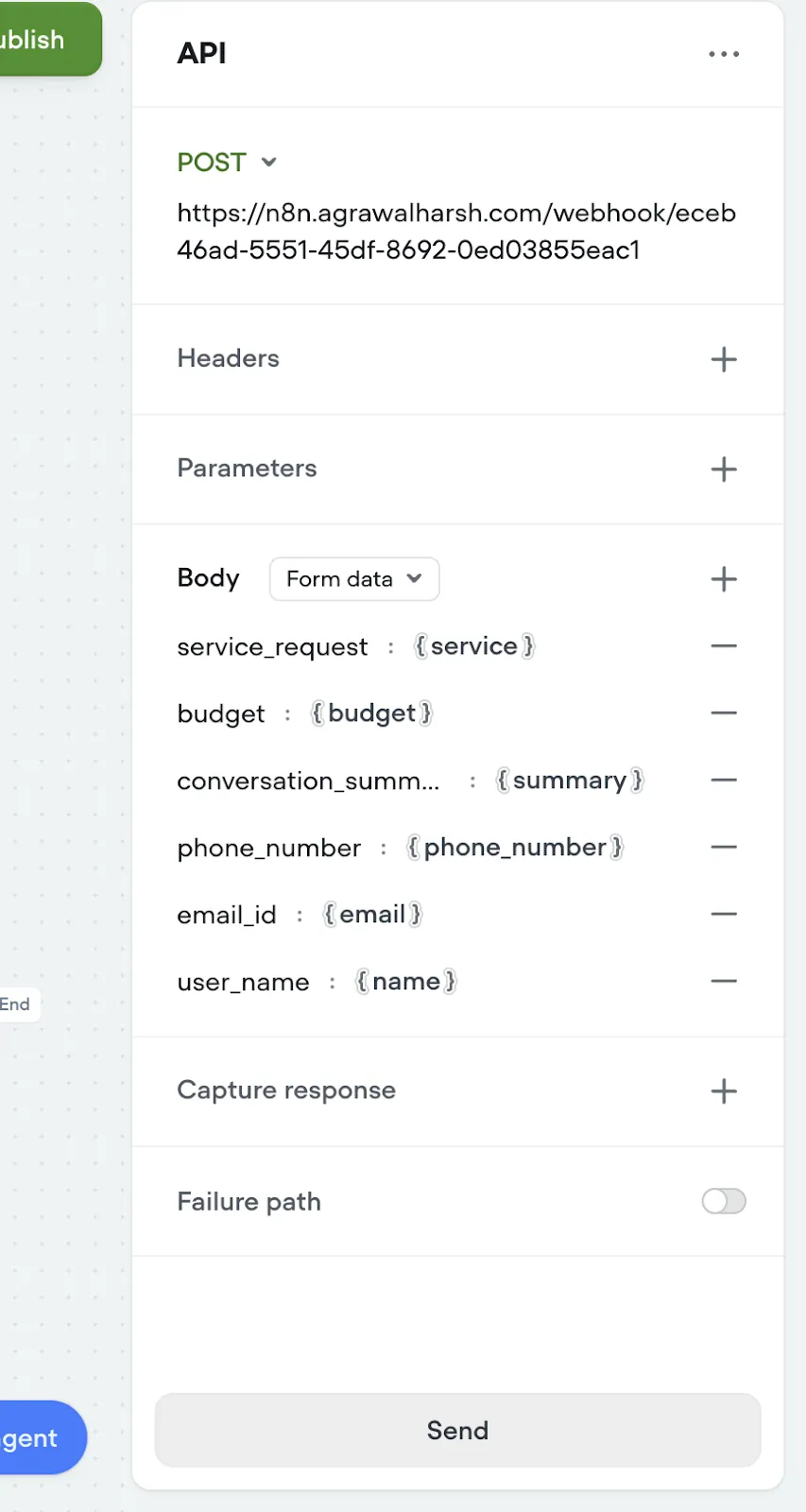Remove the budget body field
The height and width of the screenshot is (1512, 806).
(x=724, y=713)
